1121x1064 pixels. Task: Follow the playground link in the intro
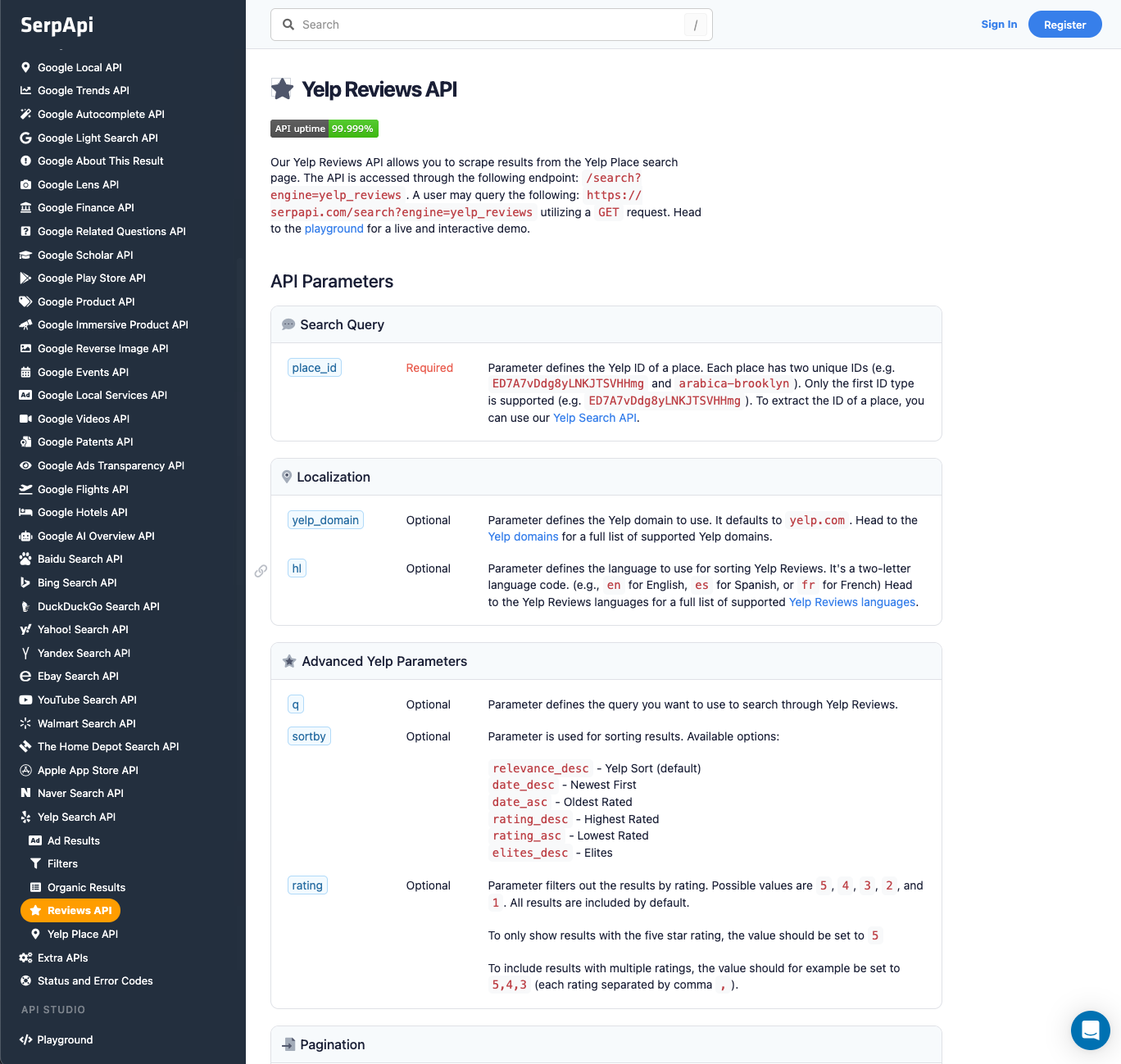click(x=334, y=229)
